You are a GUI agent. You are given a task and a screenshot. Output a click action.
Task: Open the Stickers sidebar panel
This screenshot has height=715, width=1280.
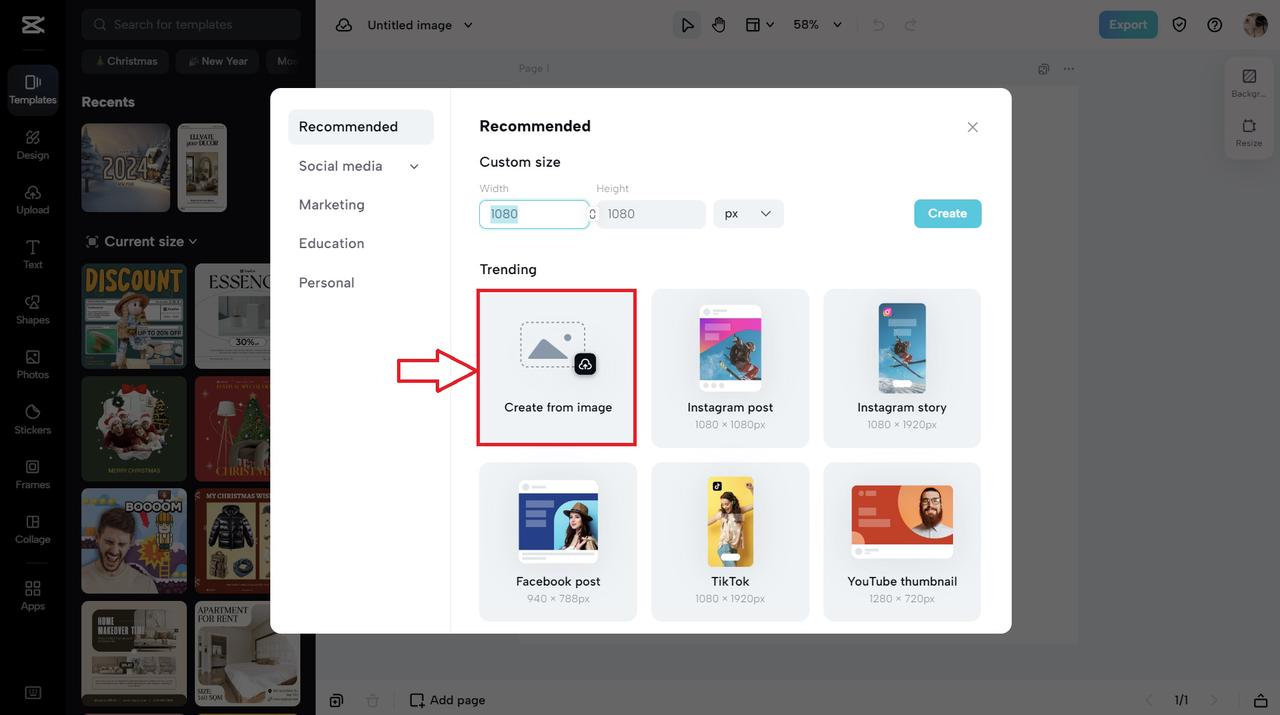pyautogui.click(x=33, y=419)
